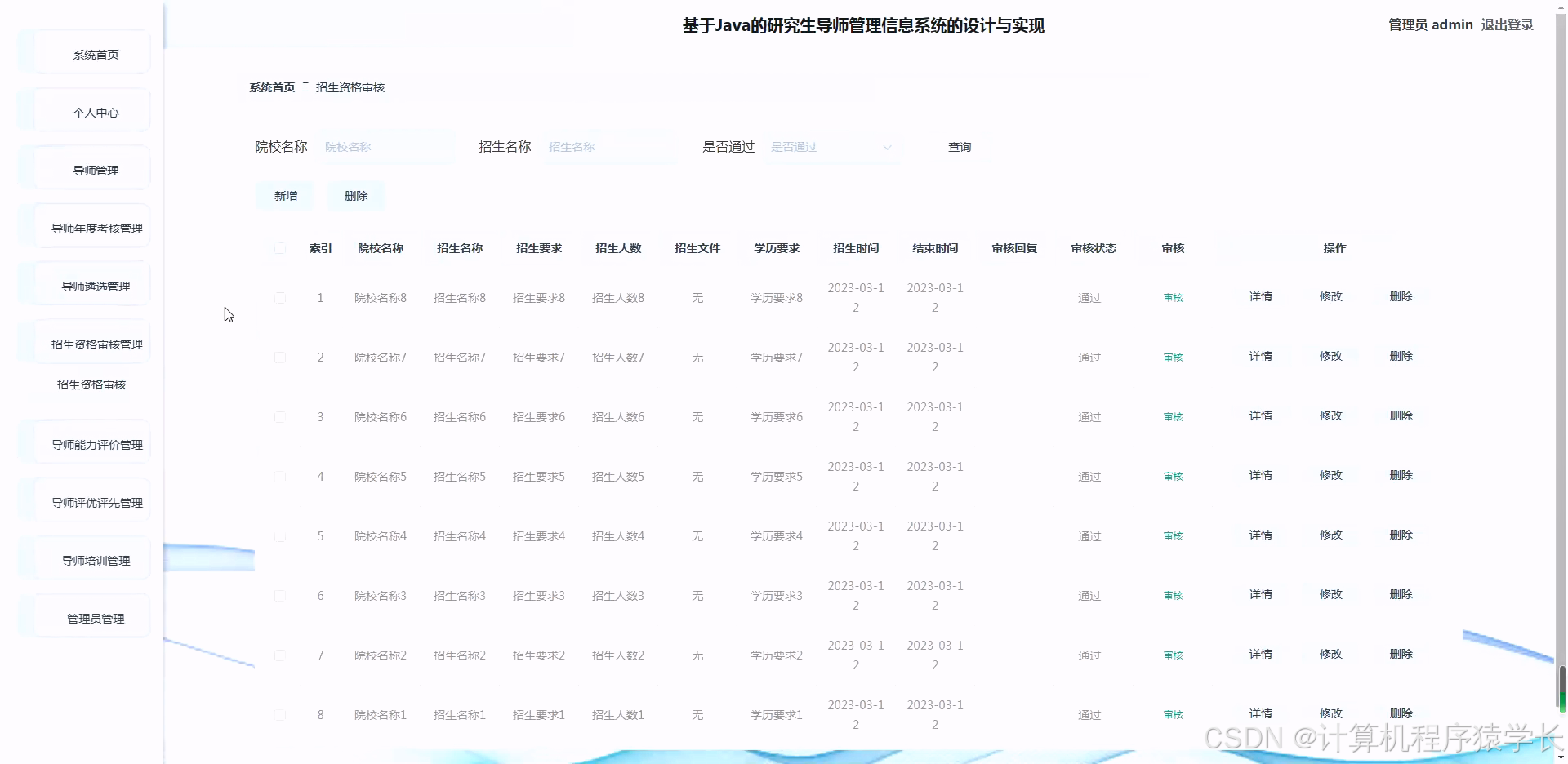Image resolution: width=1568 pixels, height=764 pixels.
Task: Open the 系统首页 sidebar menu item
Action: click(x=95, y=54)
